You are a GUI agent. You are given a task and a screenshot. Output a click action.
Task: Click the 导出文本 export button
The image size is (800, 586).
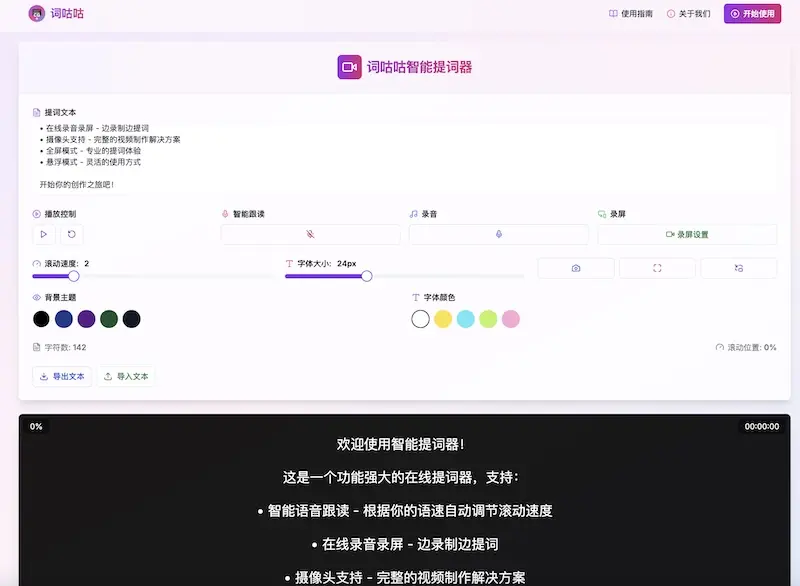tap(62, 376)
